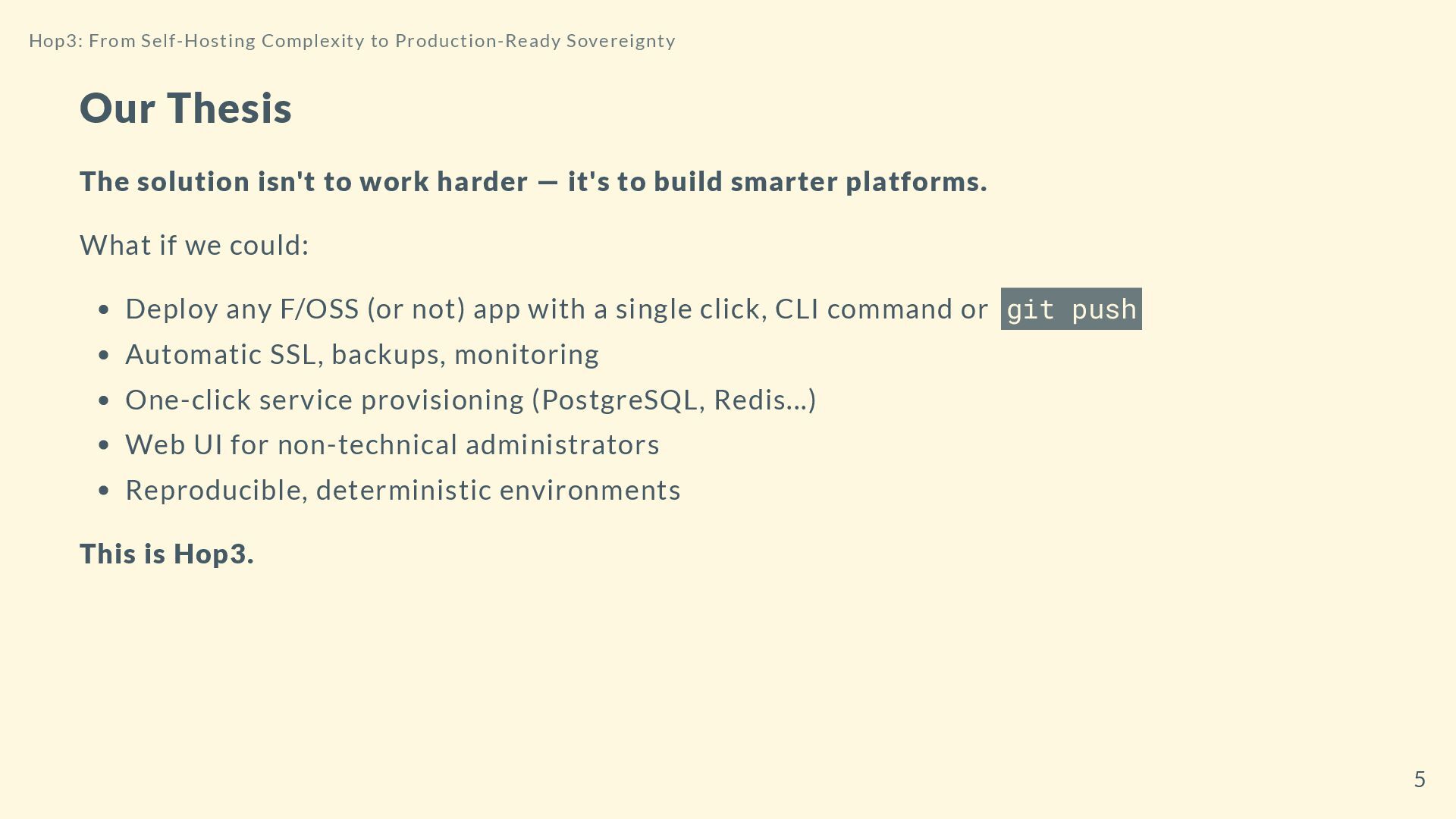Click the "Automatic SSL, backups, monitoring" bullet text
Image resolution: width=1456 pixels, height=819 pixels.
[362, 355]
